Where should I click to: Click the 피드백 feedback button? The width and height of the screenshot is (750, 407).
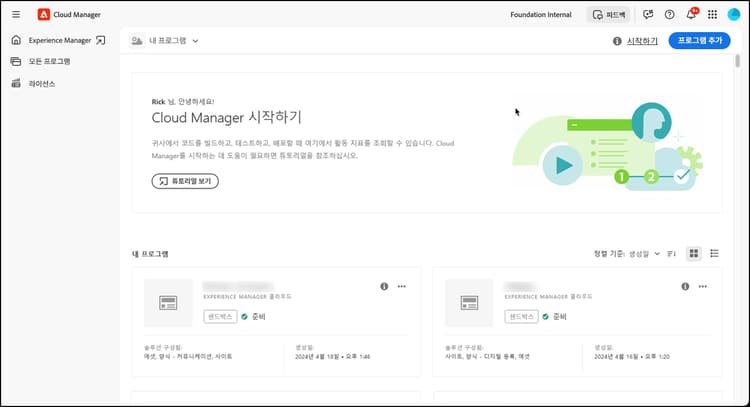(608, 15)
